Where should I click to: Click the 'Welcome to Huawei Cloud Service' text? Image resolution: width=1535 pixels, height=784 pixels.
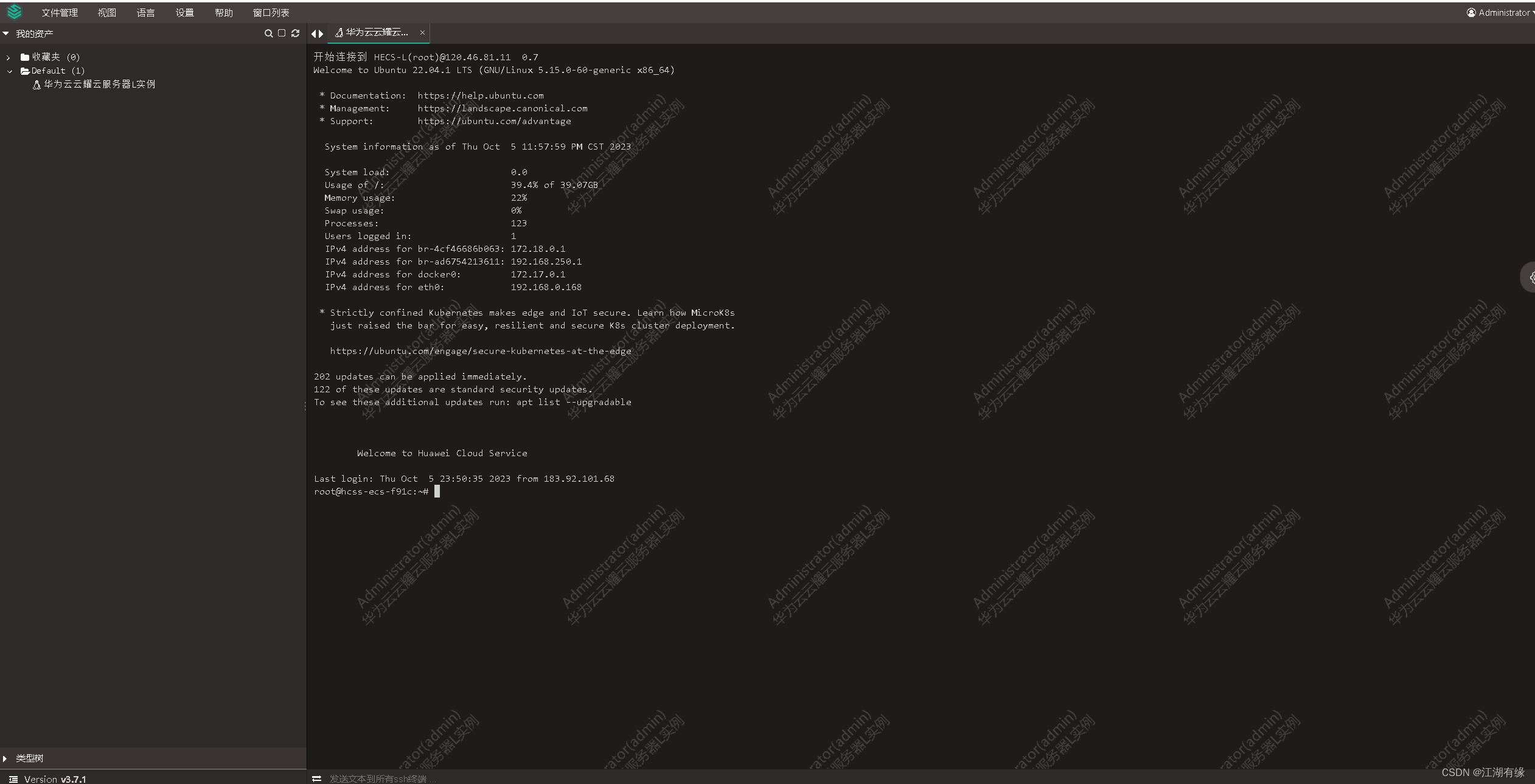442,453
